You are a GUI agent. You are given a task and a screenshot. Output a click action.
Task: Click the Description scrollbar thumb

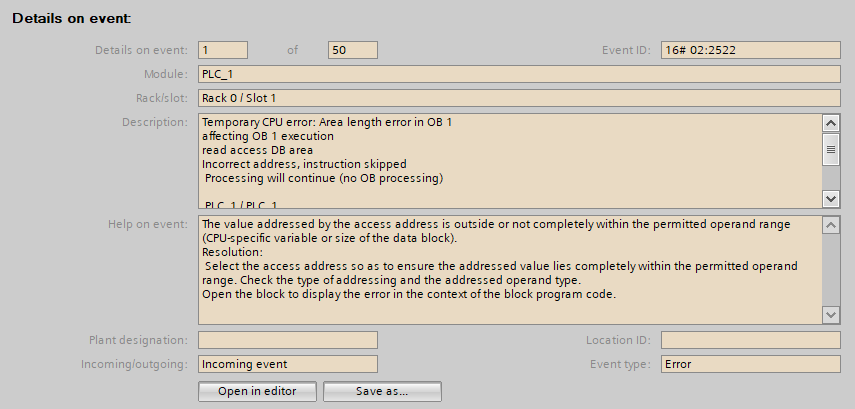[x=830, y=150]
